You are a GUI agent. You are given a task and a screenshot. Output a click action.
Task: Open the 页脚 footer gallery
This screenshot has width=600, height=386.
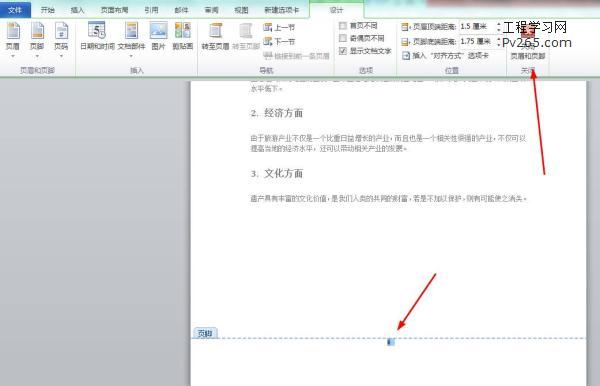(37, 37)
